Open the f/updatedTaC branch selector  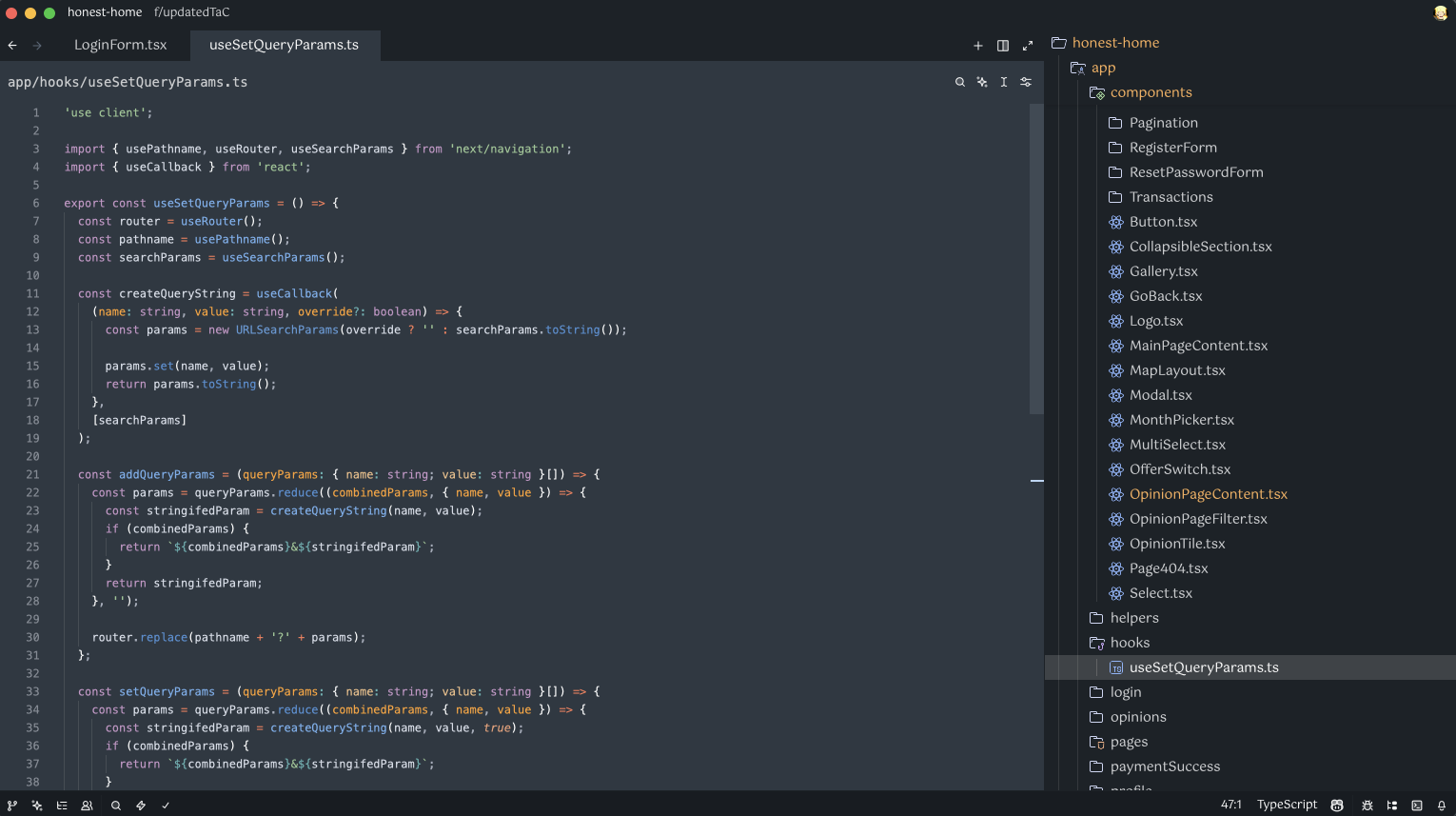[192, 12]
